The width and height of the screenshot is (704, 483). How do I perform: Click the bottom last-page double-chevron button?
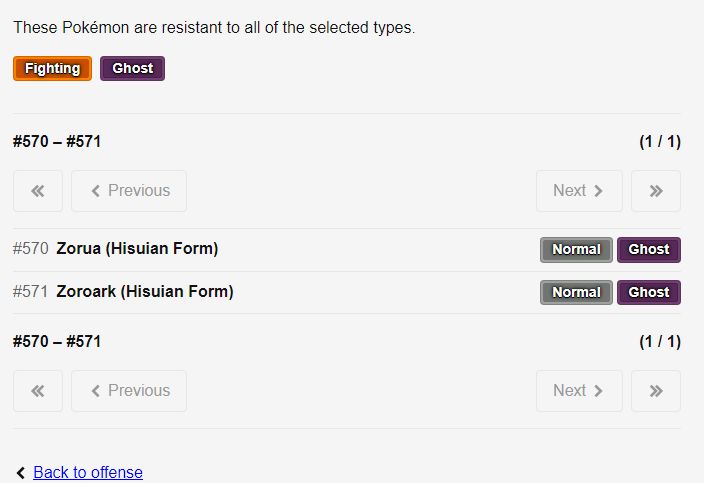click(656, 391)
